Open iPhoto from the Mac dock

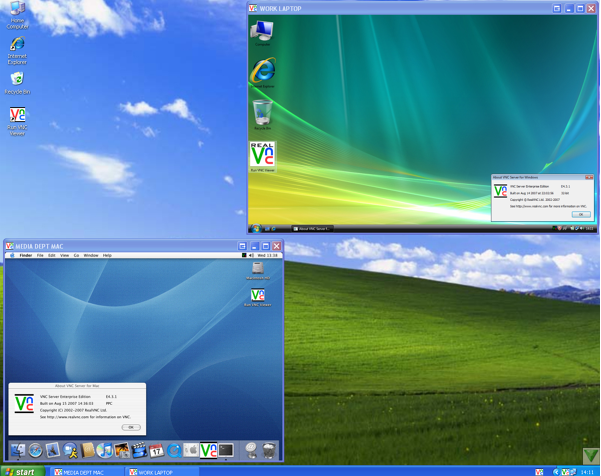click(x=122, y=450)
